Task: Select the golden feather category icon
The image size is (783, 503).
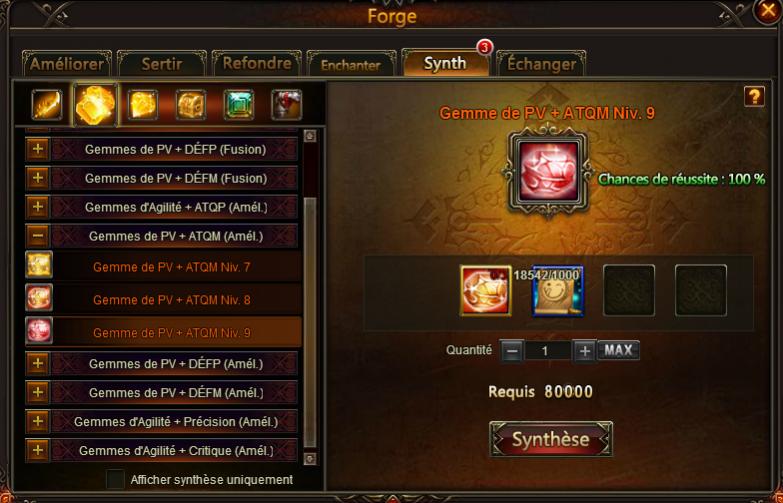Action: pyautogui.click(x=47, y=104)
